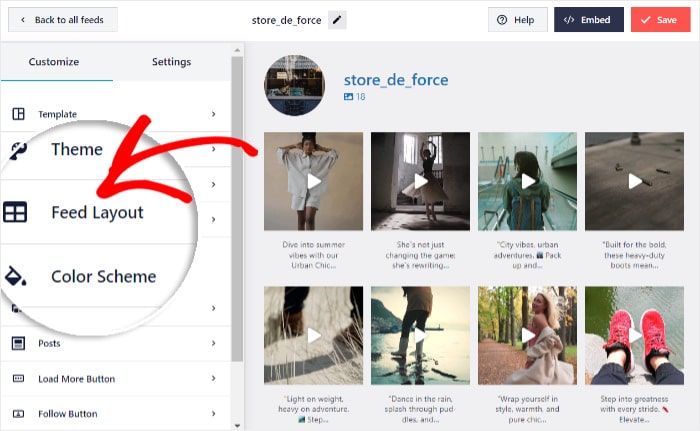This screenshot has width=700, height=431.
Task: Switch to the Settings tab
Action: (171, 62)
